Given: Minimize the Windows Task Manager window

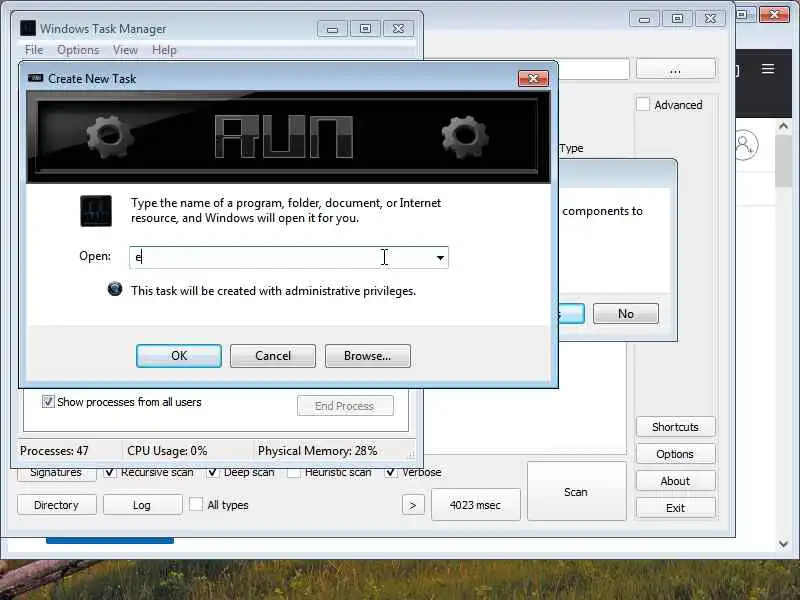Looking at the screenshot, I should [332, 29].
